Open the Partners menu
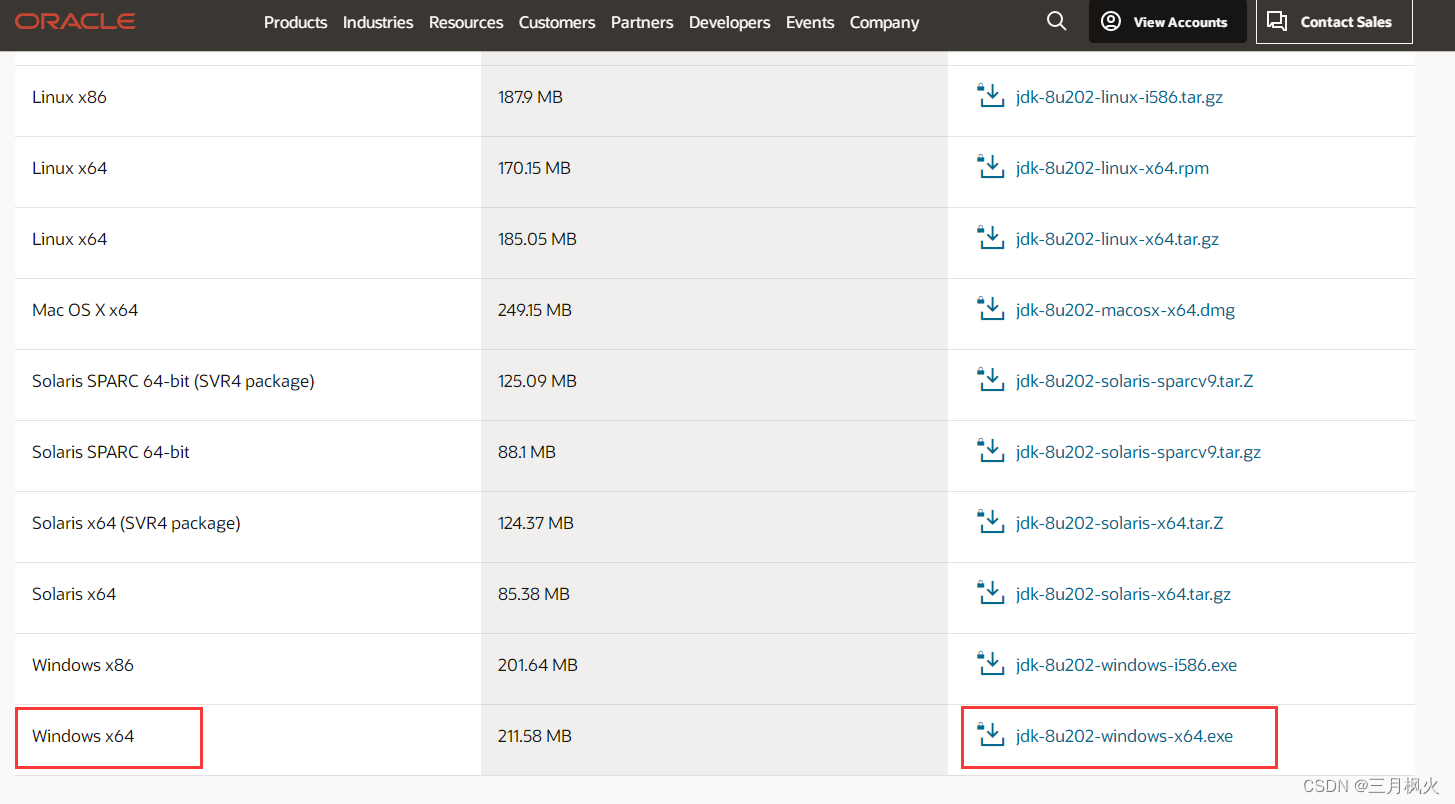1455x804 pixels. [x=642, y=22]
